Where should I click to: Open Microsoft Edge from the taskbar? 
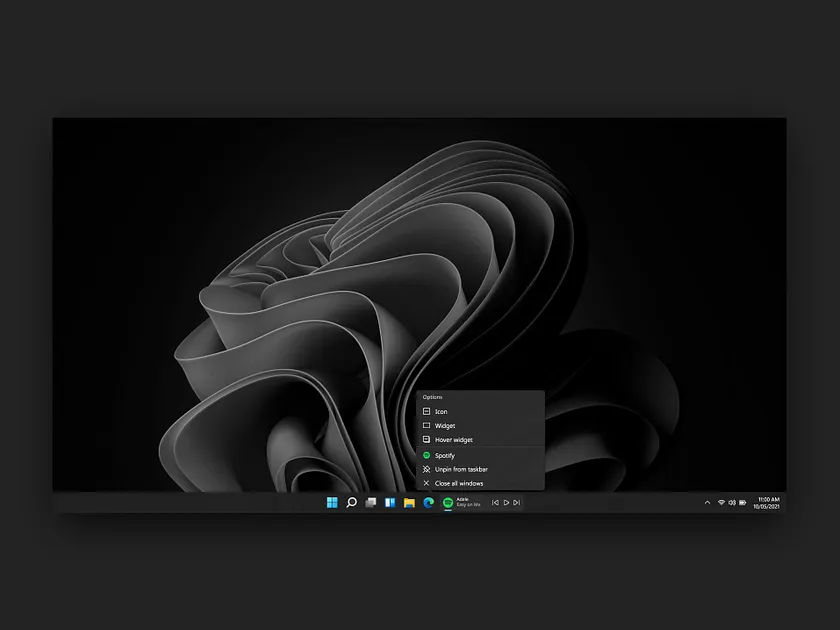tap(428, 503)
